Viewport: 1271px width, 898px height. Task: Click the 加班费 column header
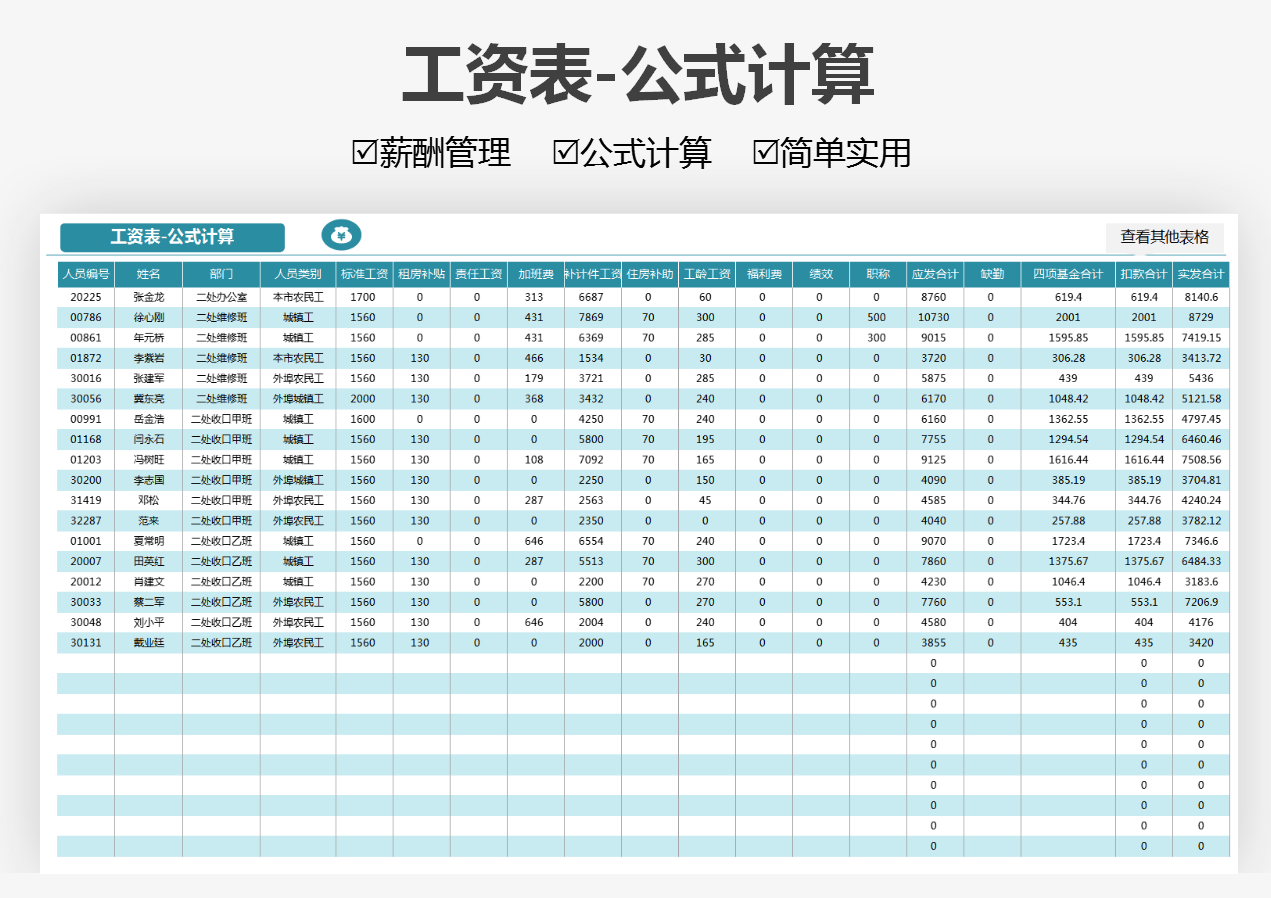click(x=535, y=273)
